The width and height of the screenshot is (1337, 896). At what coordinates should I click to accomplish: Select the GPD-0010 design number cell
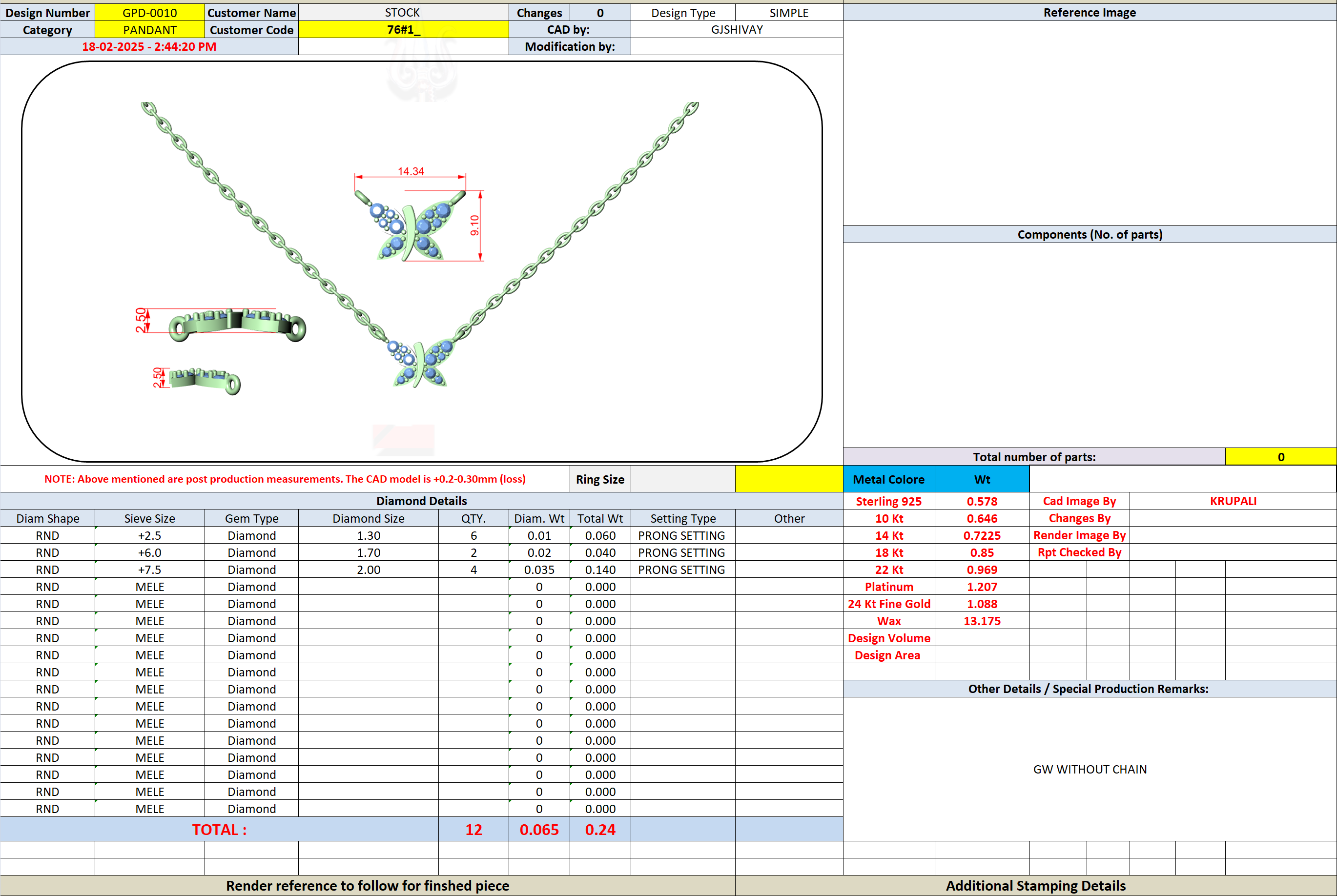pos(150,13)
